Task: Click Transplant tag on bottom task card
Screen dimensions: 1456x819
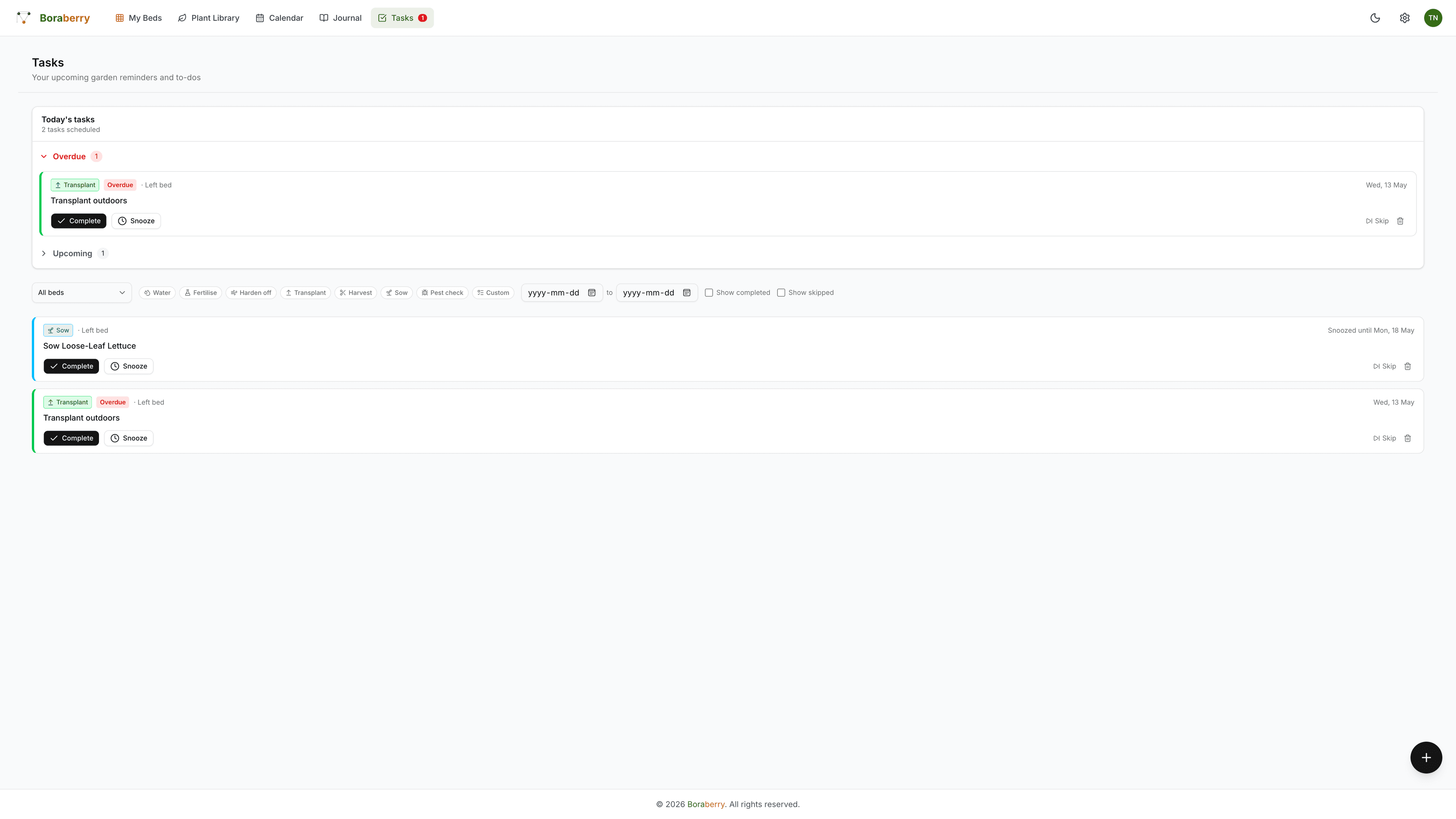Action: tap(68, 402)
